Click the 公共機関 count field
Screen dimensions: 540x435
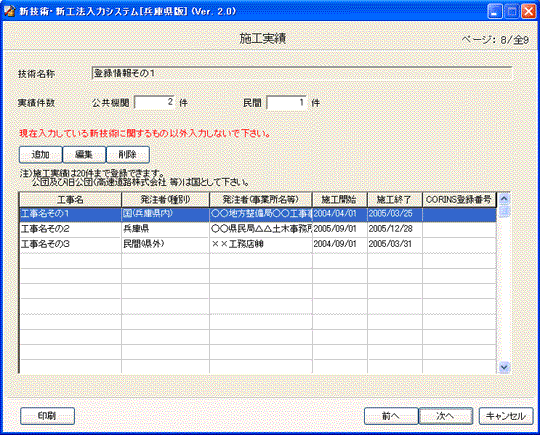[155, 102]
